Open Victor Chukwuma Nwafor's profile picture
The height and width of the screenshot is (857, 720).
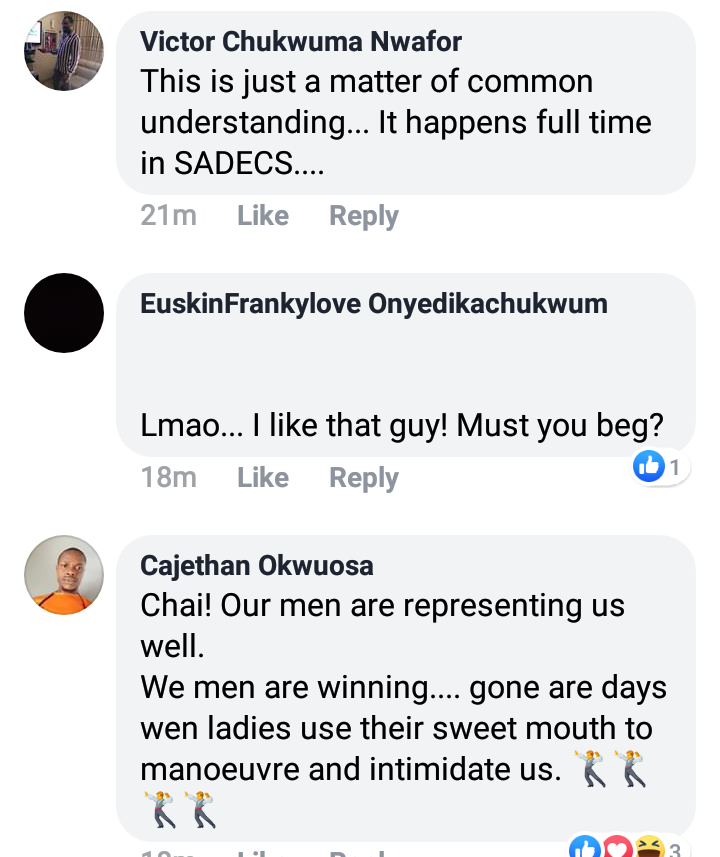(64, 52)
